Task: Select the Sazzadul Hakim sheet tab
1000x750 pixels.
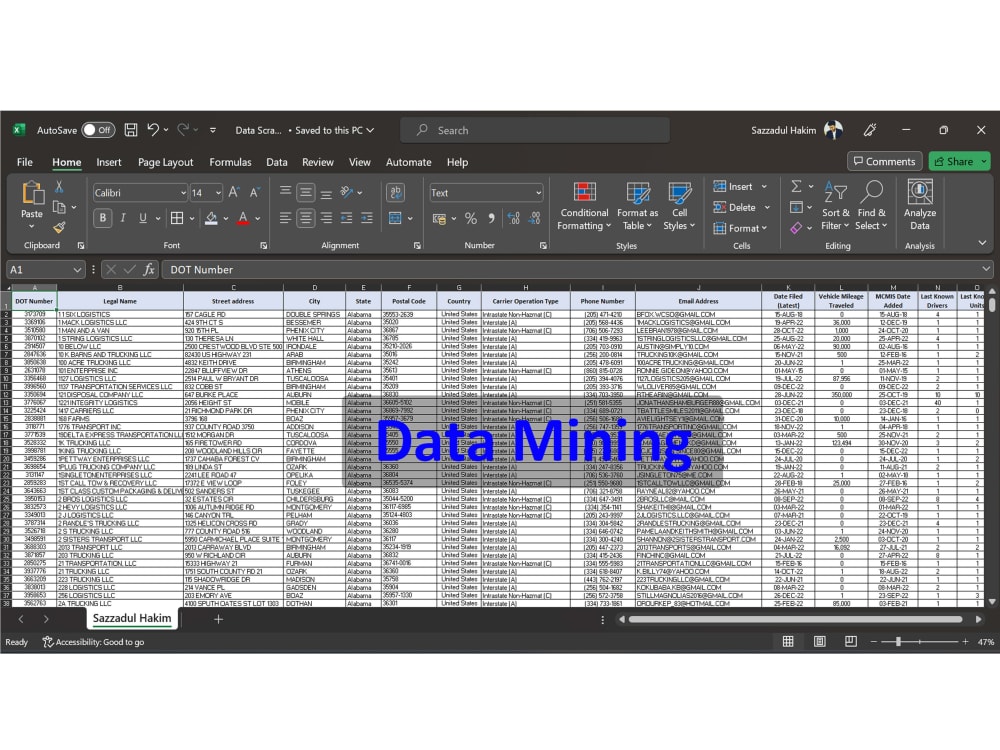Action: (x=132, y=618)
